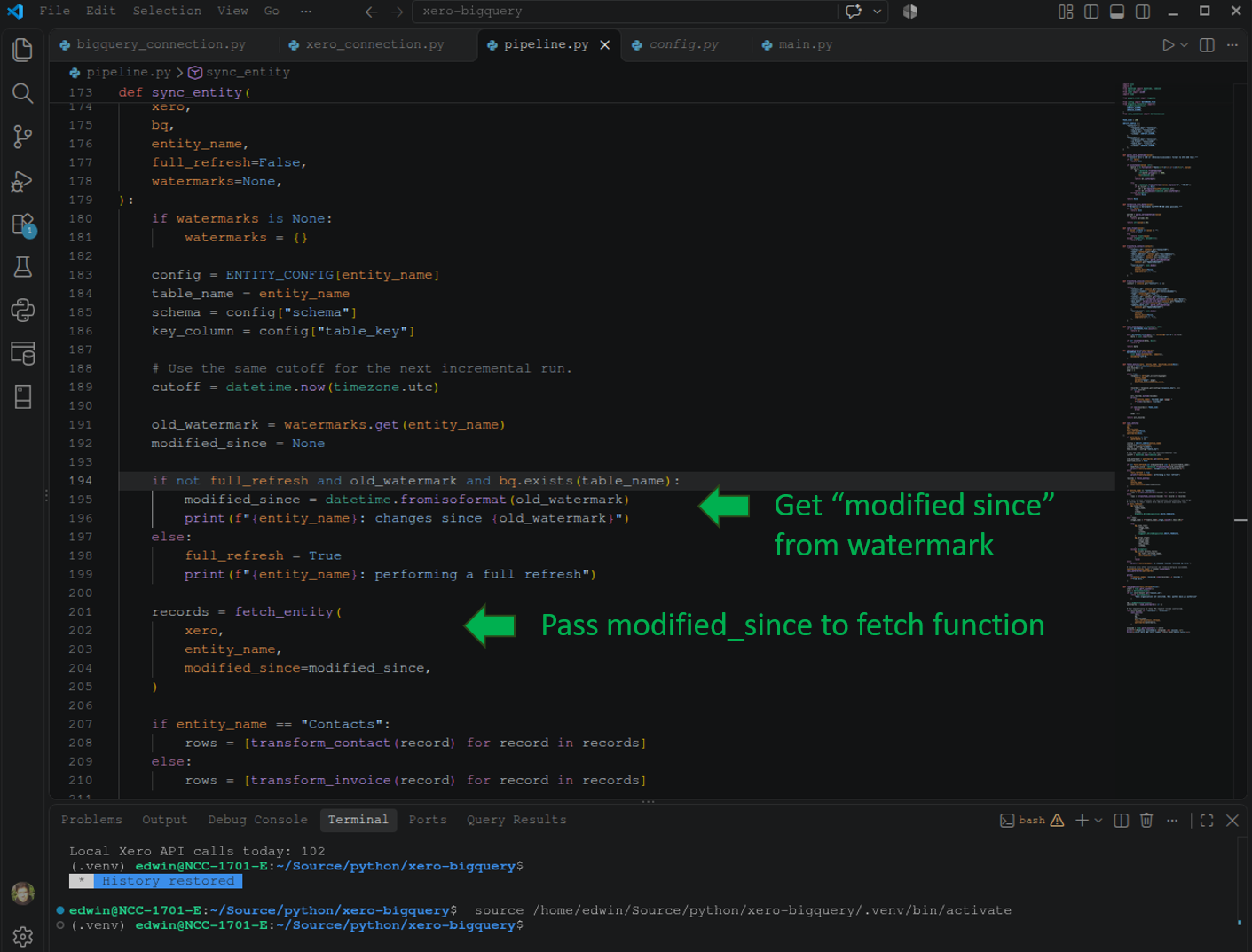The width and height of the screenshot is (1252, 952).
Task: Open the Accounts avatar menu
Action: (23, 893)
